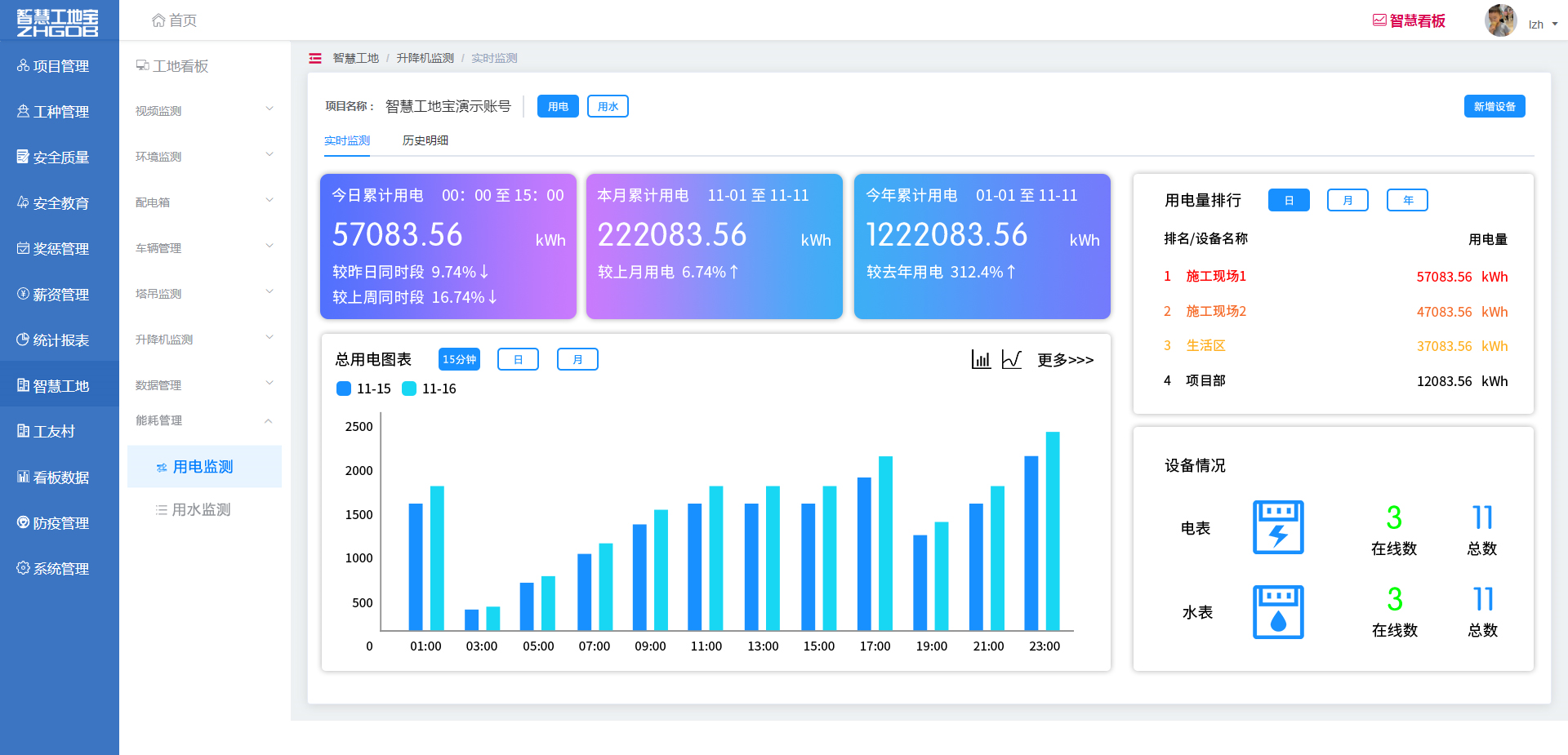
Task: Switch to line chart view icon
Action: point(1012,359)
